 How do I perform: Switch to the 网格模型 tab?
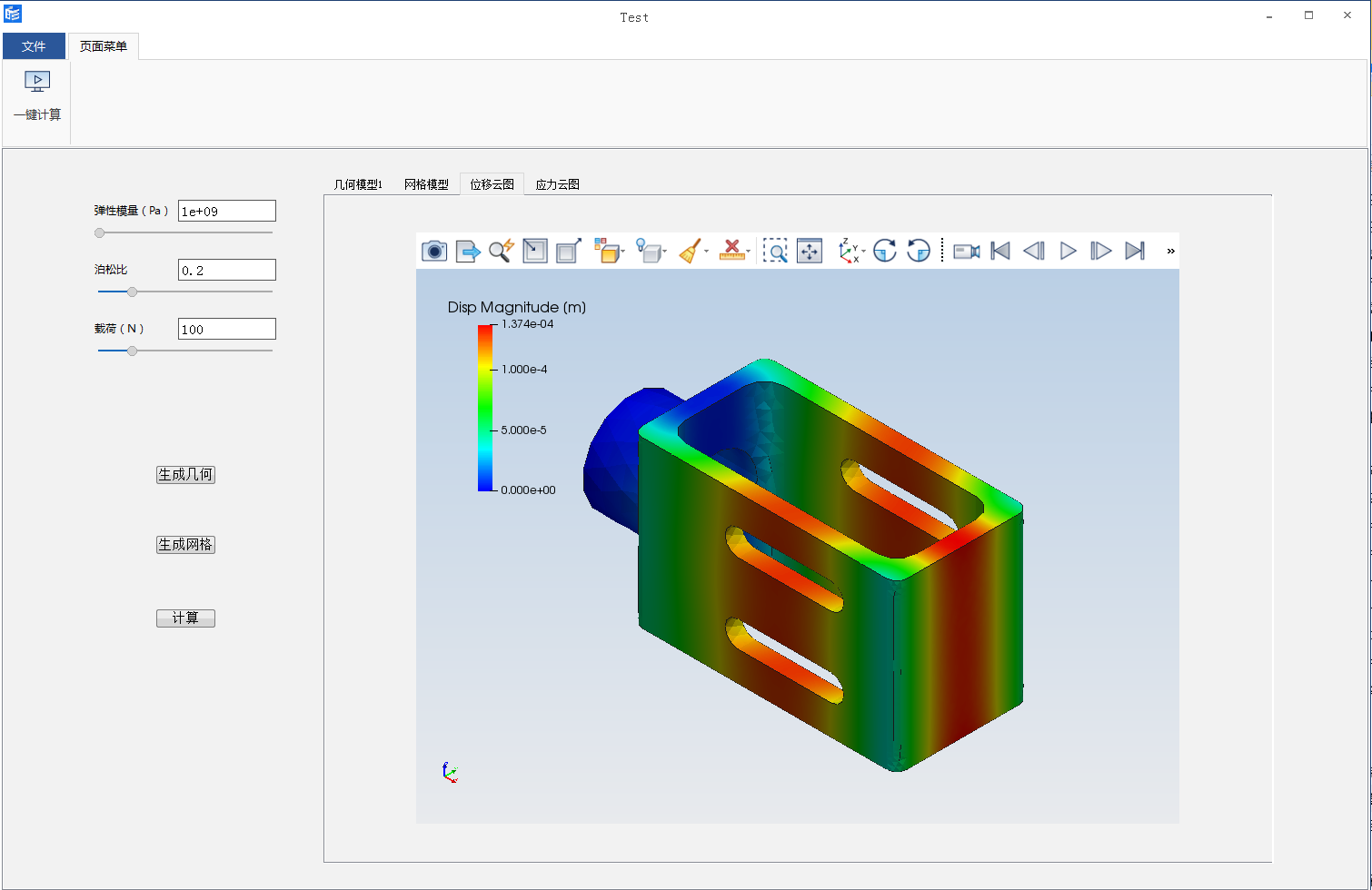point(426,184)
